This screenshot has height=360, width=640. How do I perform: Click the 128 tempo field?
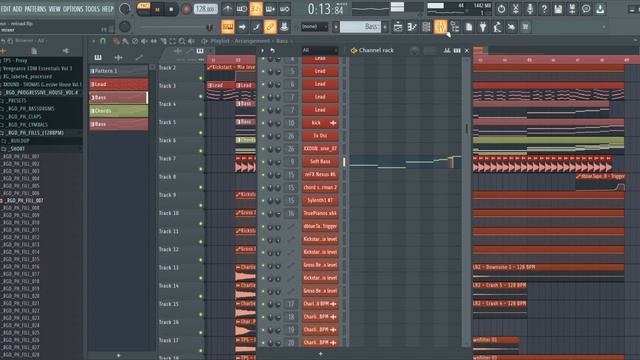(x=205, y=9)
